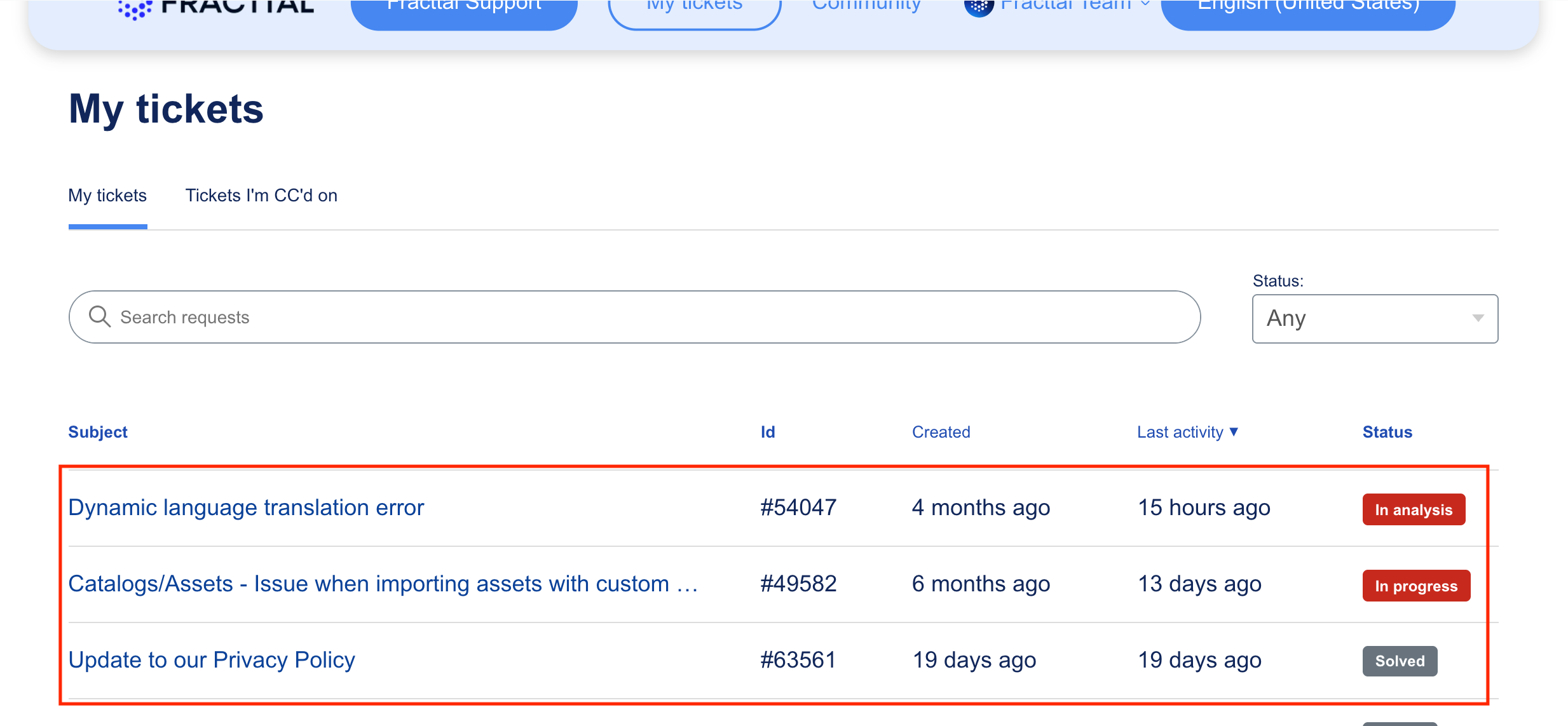Click ticket id #54047
Screen dimensions: 1568x726
coord(798,508)
